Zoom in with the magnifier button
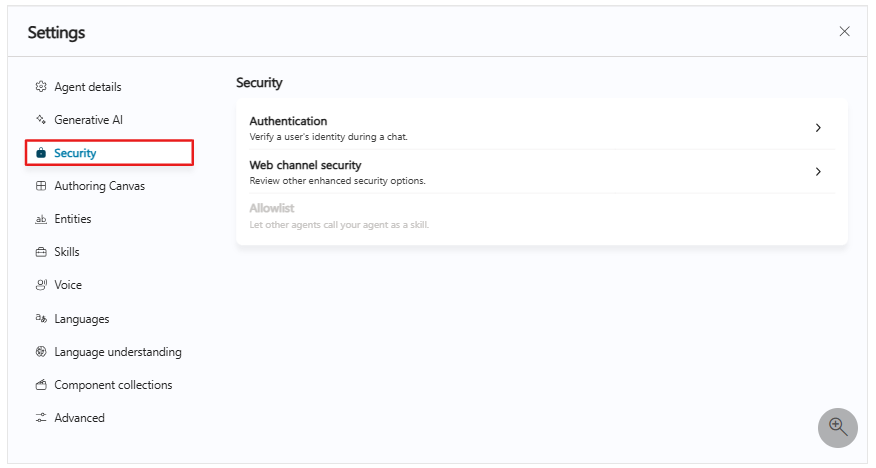 pos(837,428)
